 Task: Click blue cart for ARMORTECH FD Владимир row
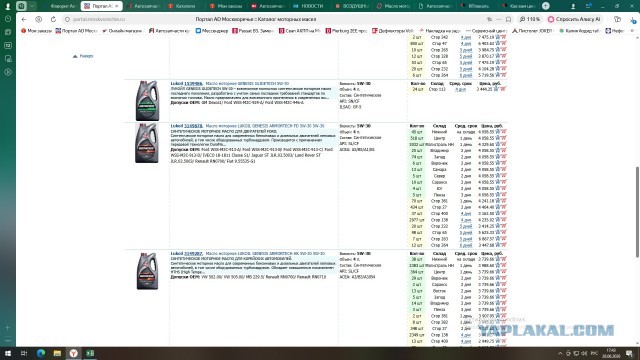(x=497, y=151)
